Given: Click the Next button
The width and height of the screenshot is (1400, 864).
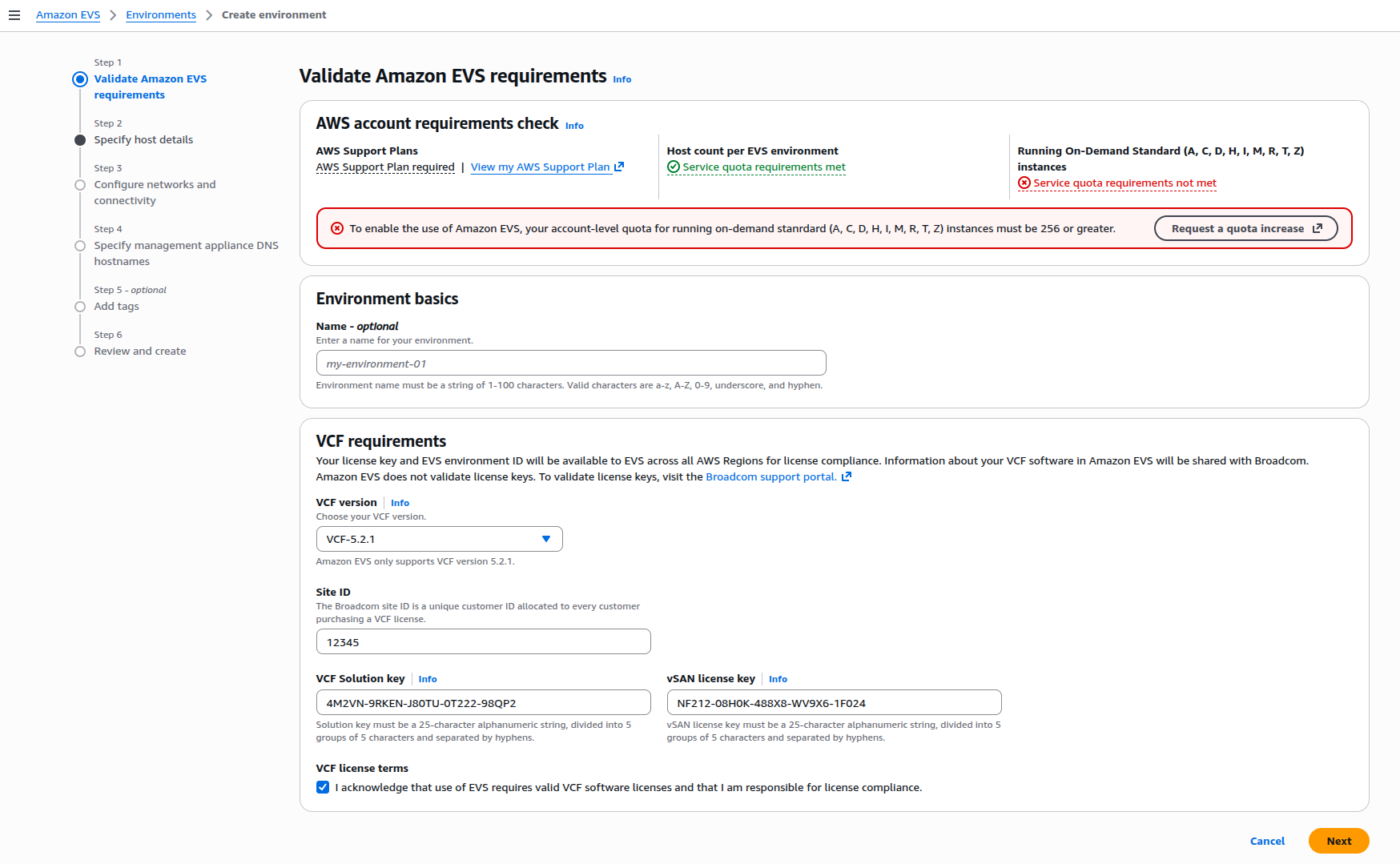Looking at the screenshot, I should pos(1338,841).
